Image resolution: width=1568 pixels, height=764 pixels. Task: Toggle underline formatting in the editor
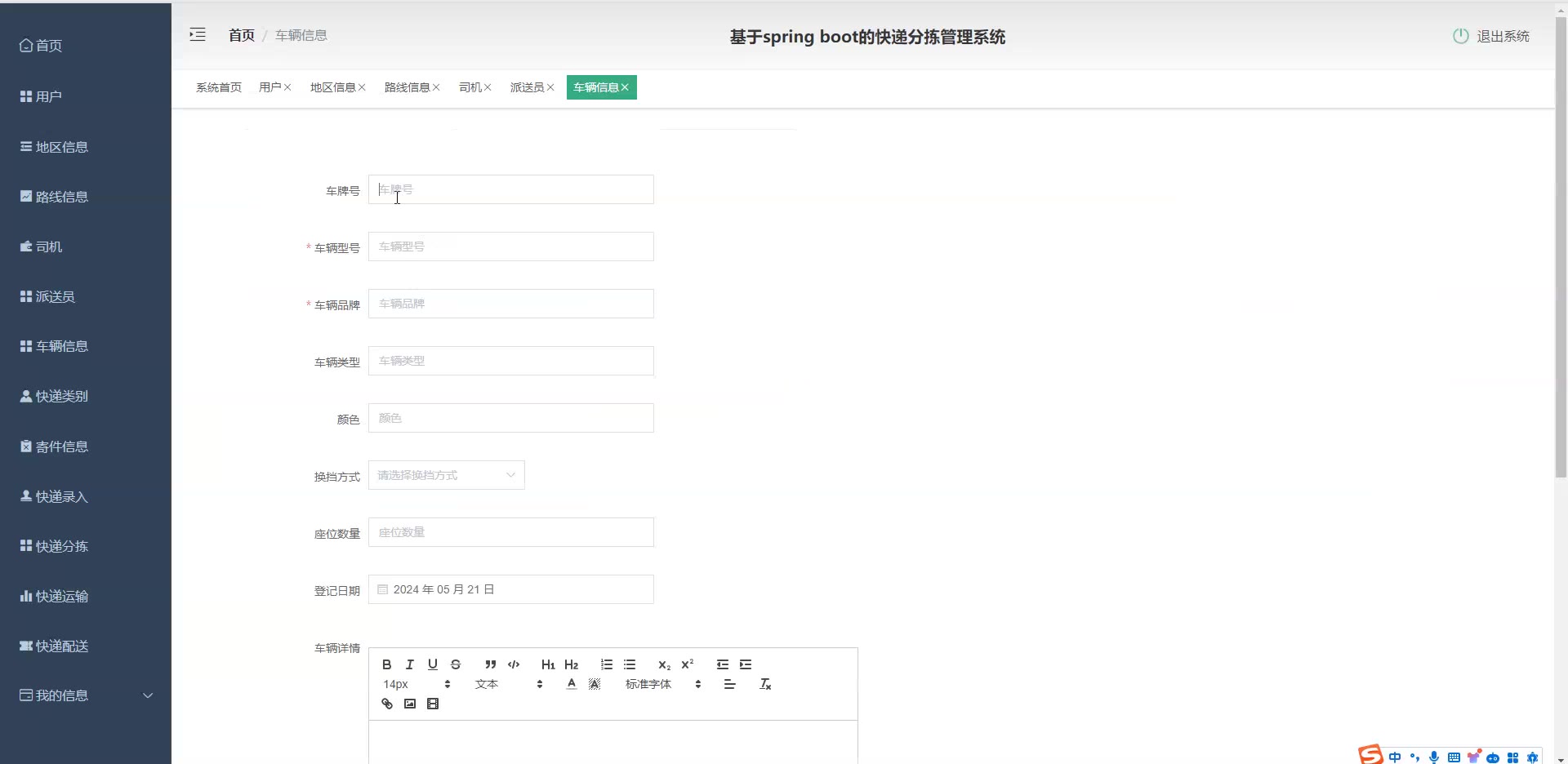click(x=433, y=664)
